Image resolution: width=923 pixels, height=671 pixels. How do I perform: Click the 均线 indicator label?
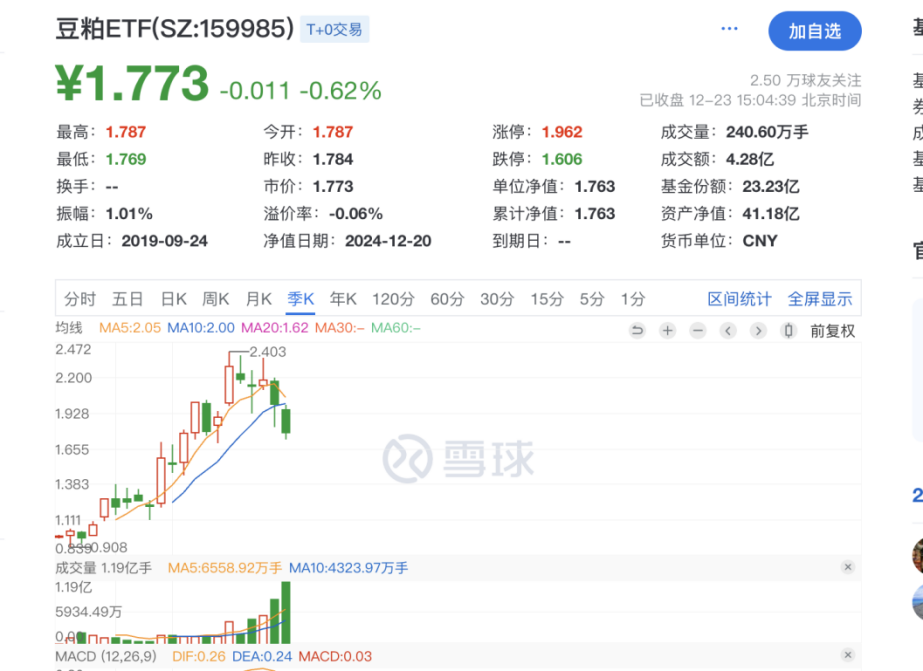coord(69,328)
